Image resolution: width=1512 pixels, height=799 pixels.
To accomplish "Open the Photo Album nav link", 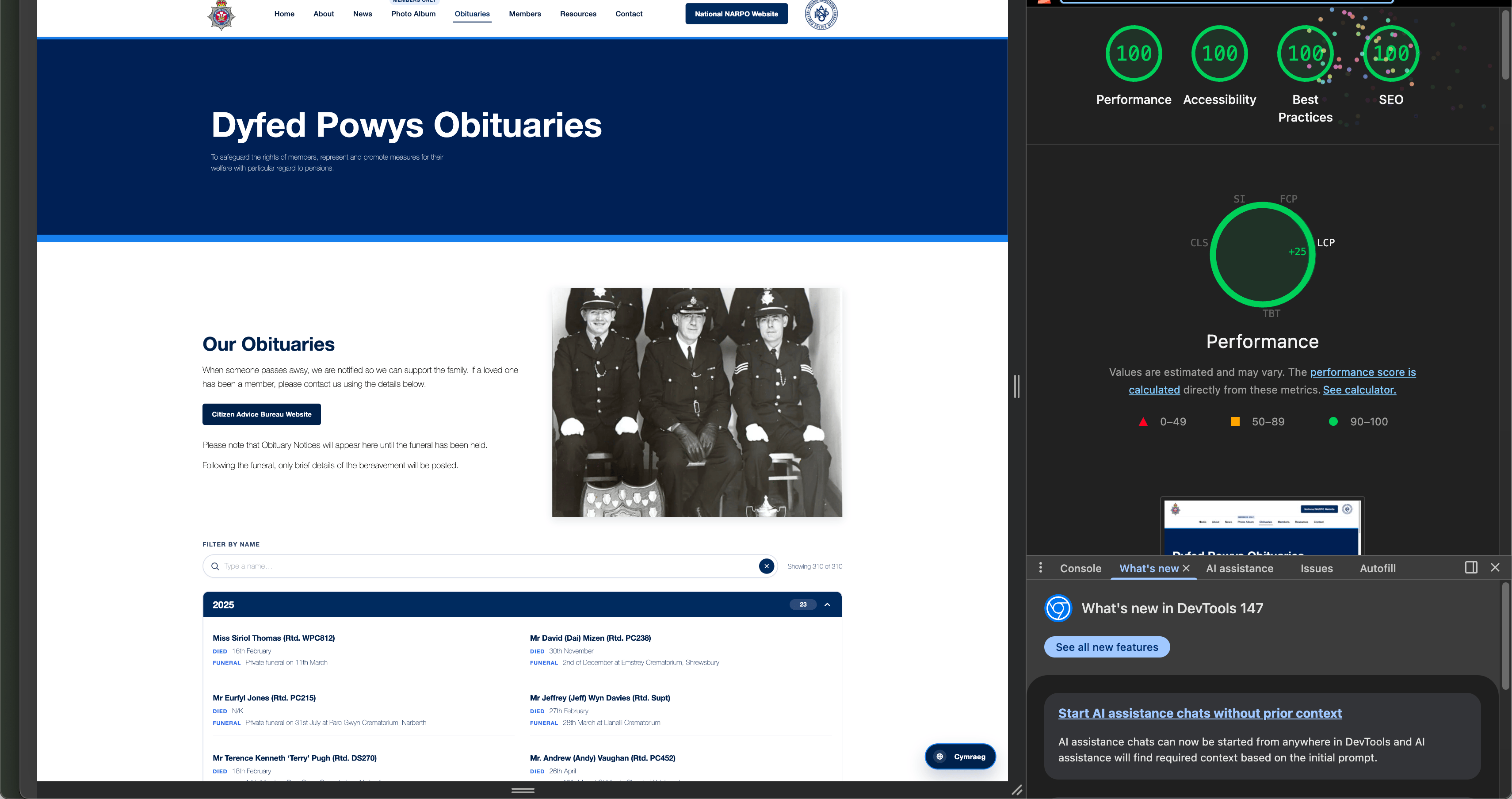I will [413, 14].
